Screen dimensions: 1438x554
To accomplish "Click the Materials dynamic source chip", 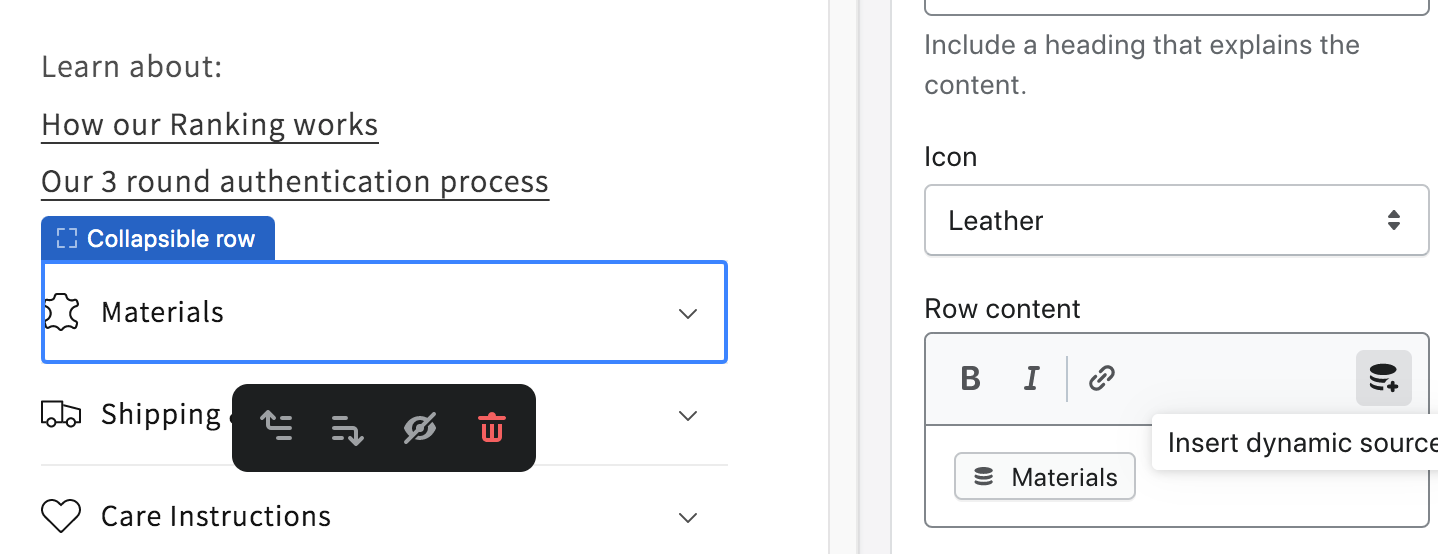I will click(x=1045, y=477).
